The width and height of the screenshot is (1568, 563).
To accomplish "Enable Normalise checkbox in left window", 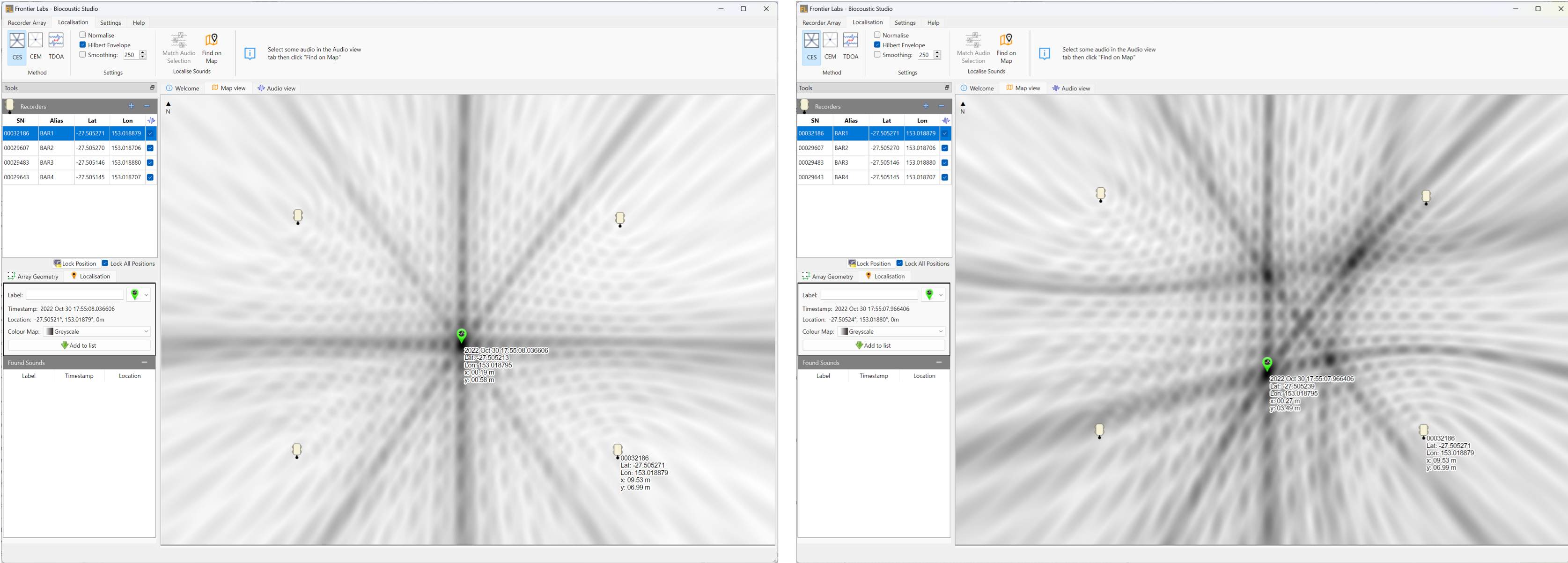I will point(83,35).
